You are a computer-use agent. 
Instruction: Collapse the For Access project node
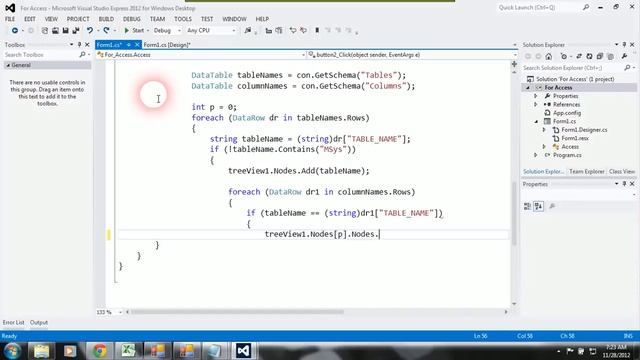coord(528,88)
